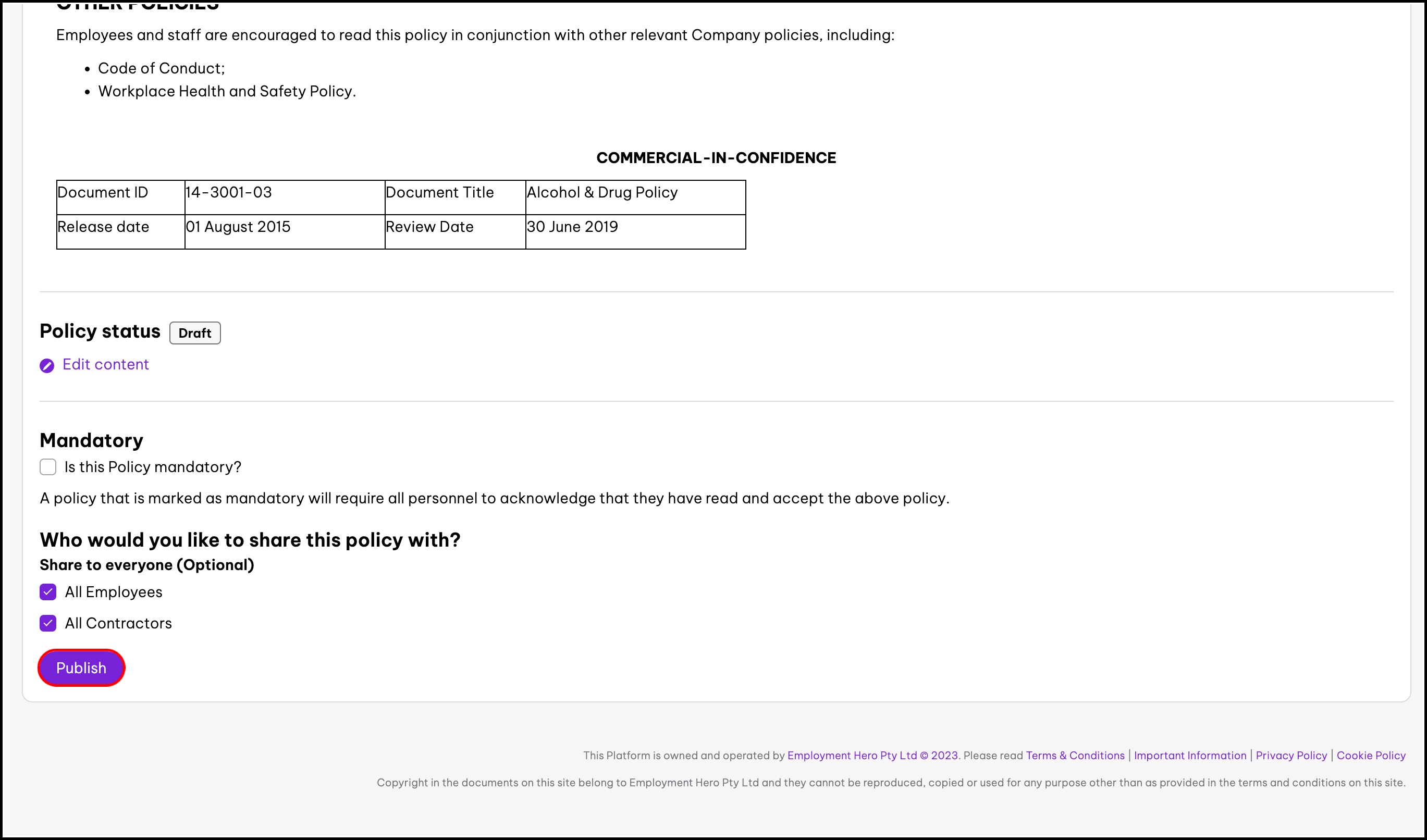Click the pencil icon beside Edit content
Viewport: 1427px width, 840px height.
pos(47,366)
